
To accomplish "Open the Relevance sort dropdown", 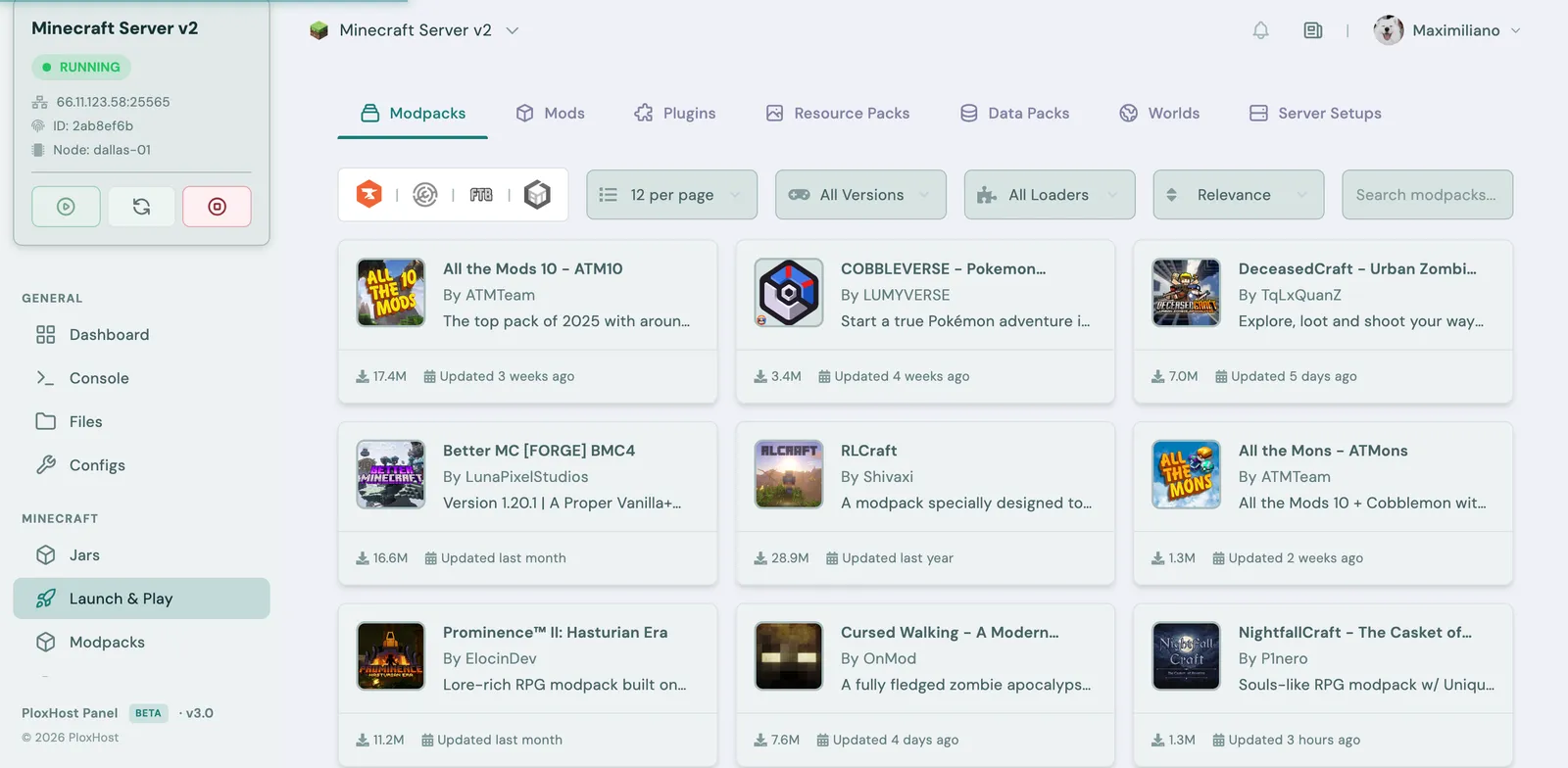I will (1239, 195).
